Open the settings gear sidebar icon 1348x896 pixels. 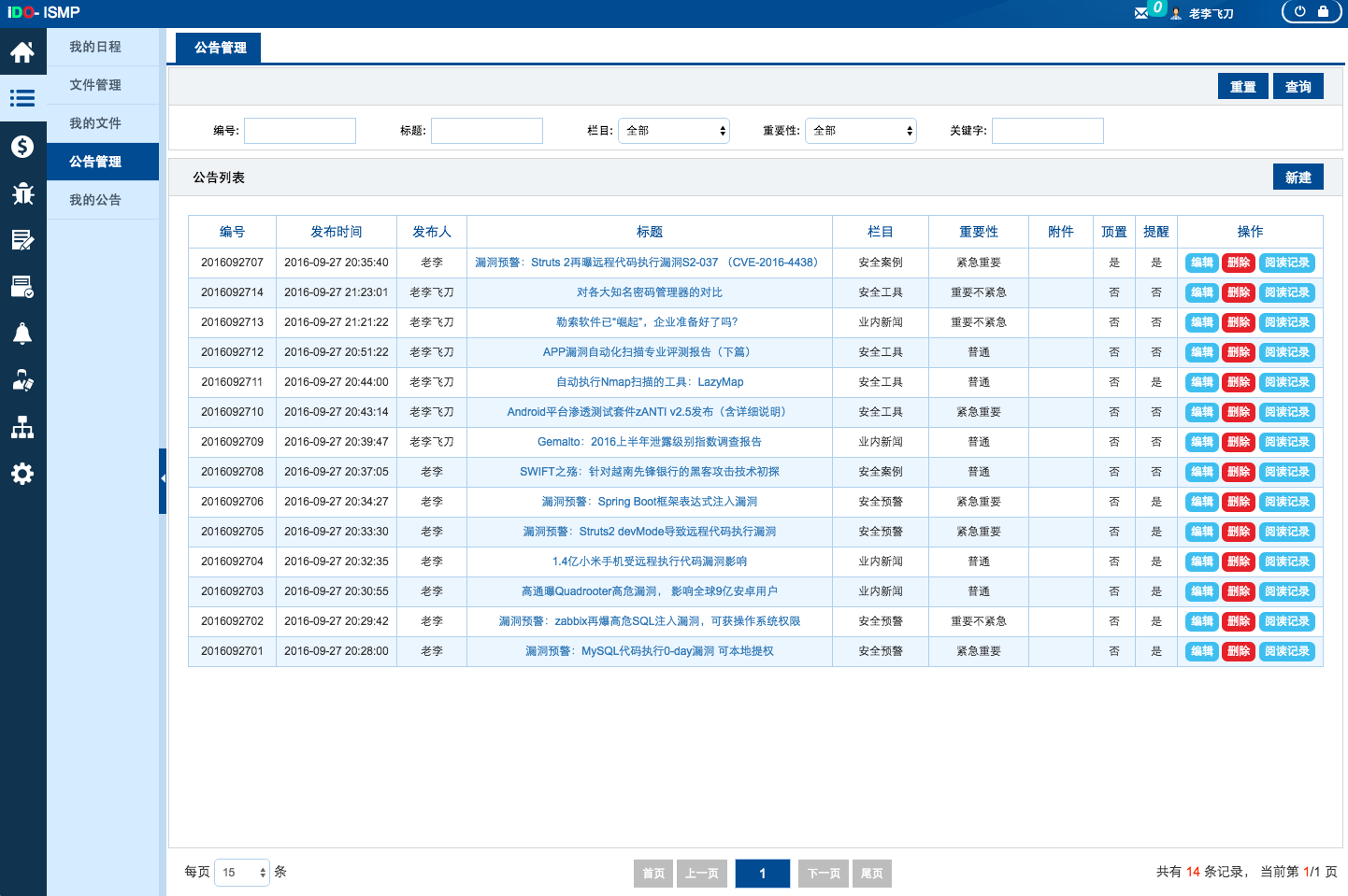(22, 474)
